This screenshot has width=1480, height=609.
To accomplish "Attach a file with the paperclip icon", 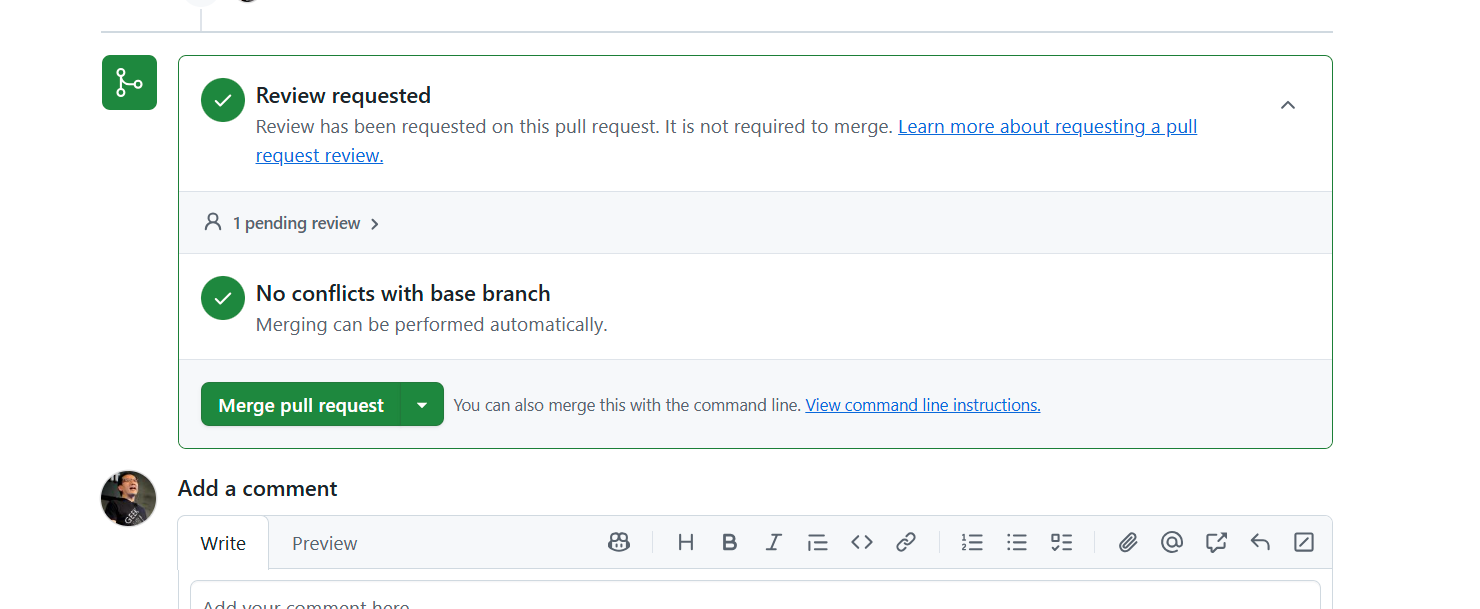I will 1128,542.
